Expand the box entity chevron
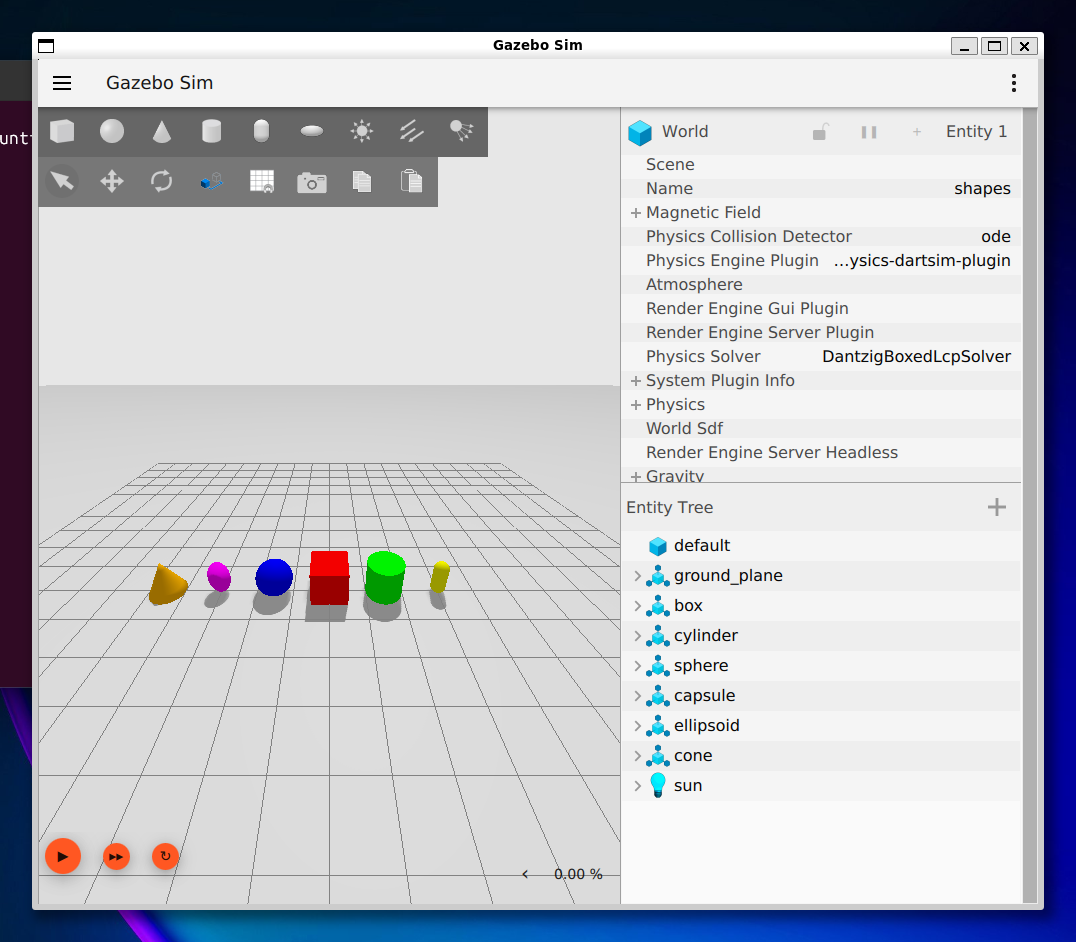This screenshot has width=1076, height=942. (638, 606)
